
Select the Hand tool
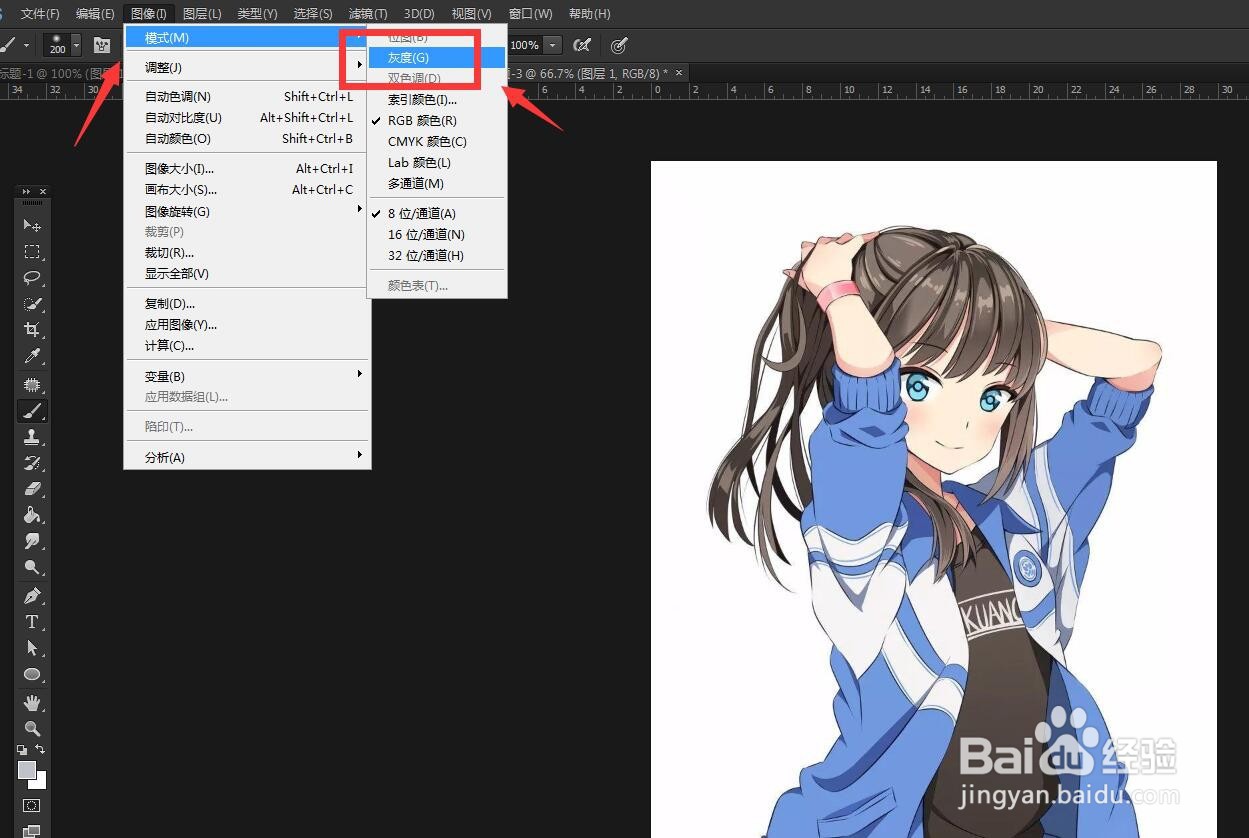(32, 702)
